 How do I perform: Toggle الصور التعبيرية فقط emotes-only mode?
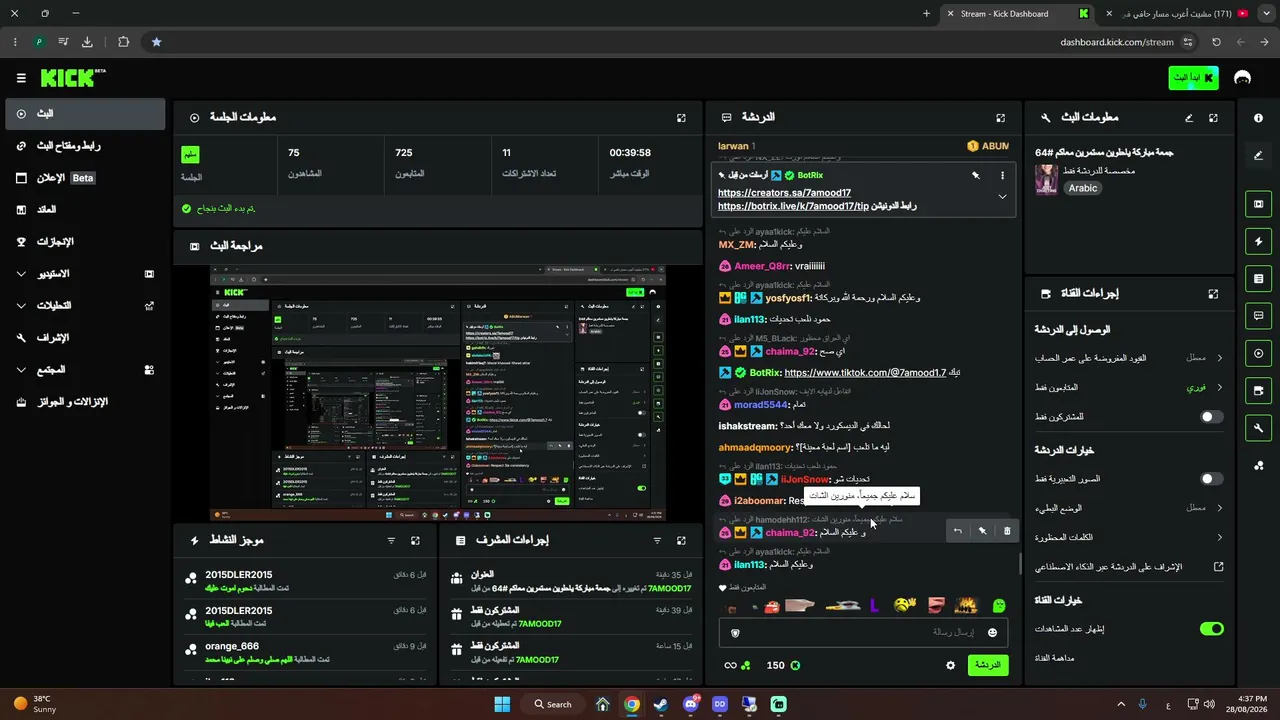pyautogui.click(x=1211, y=479)
